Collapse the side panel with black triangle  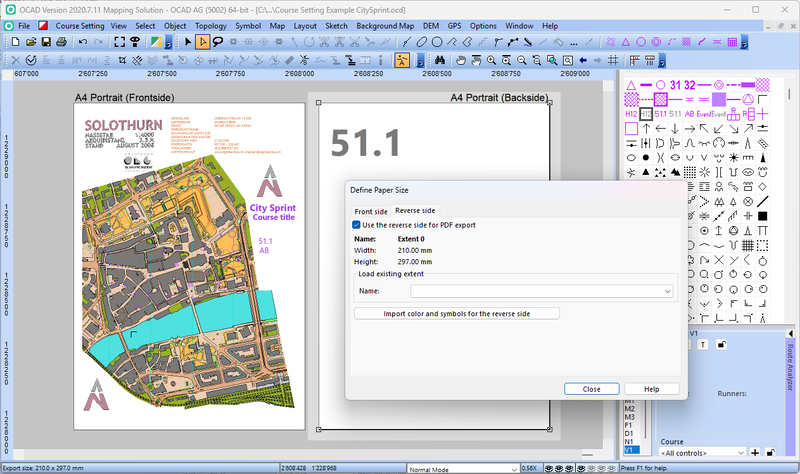(x=790, y=333)
